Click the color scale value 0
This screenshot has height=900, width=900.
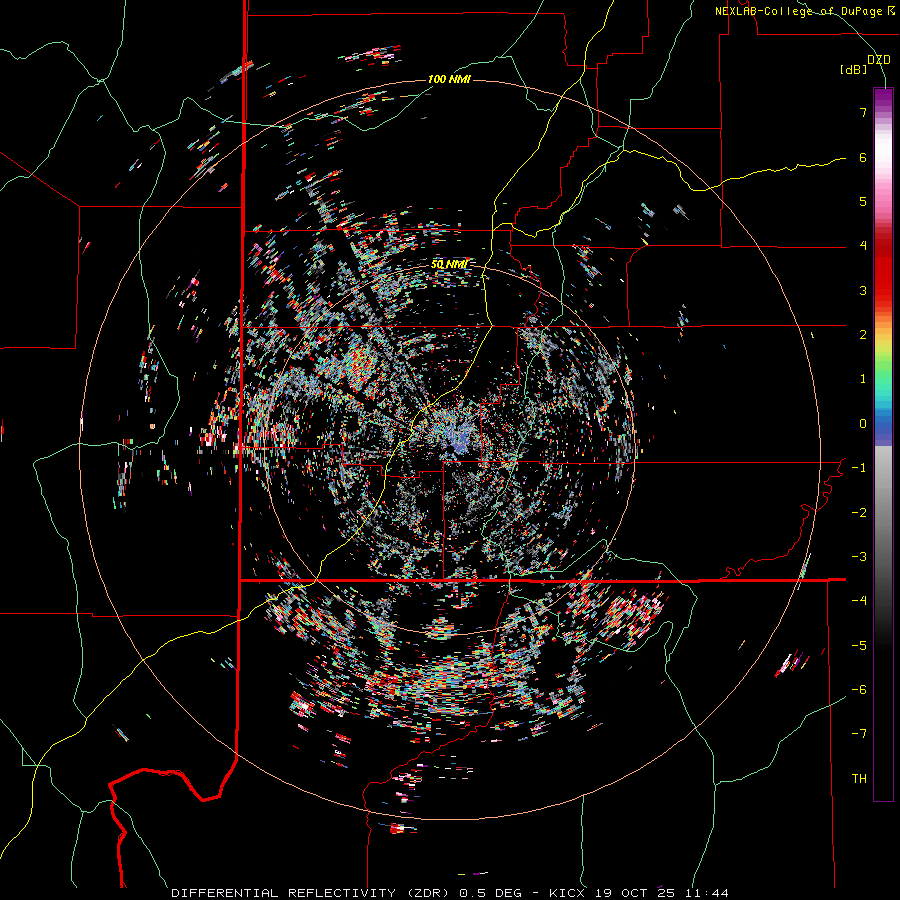pos(863,424)
